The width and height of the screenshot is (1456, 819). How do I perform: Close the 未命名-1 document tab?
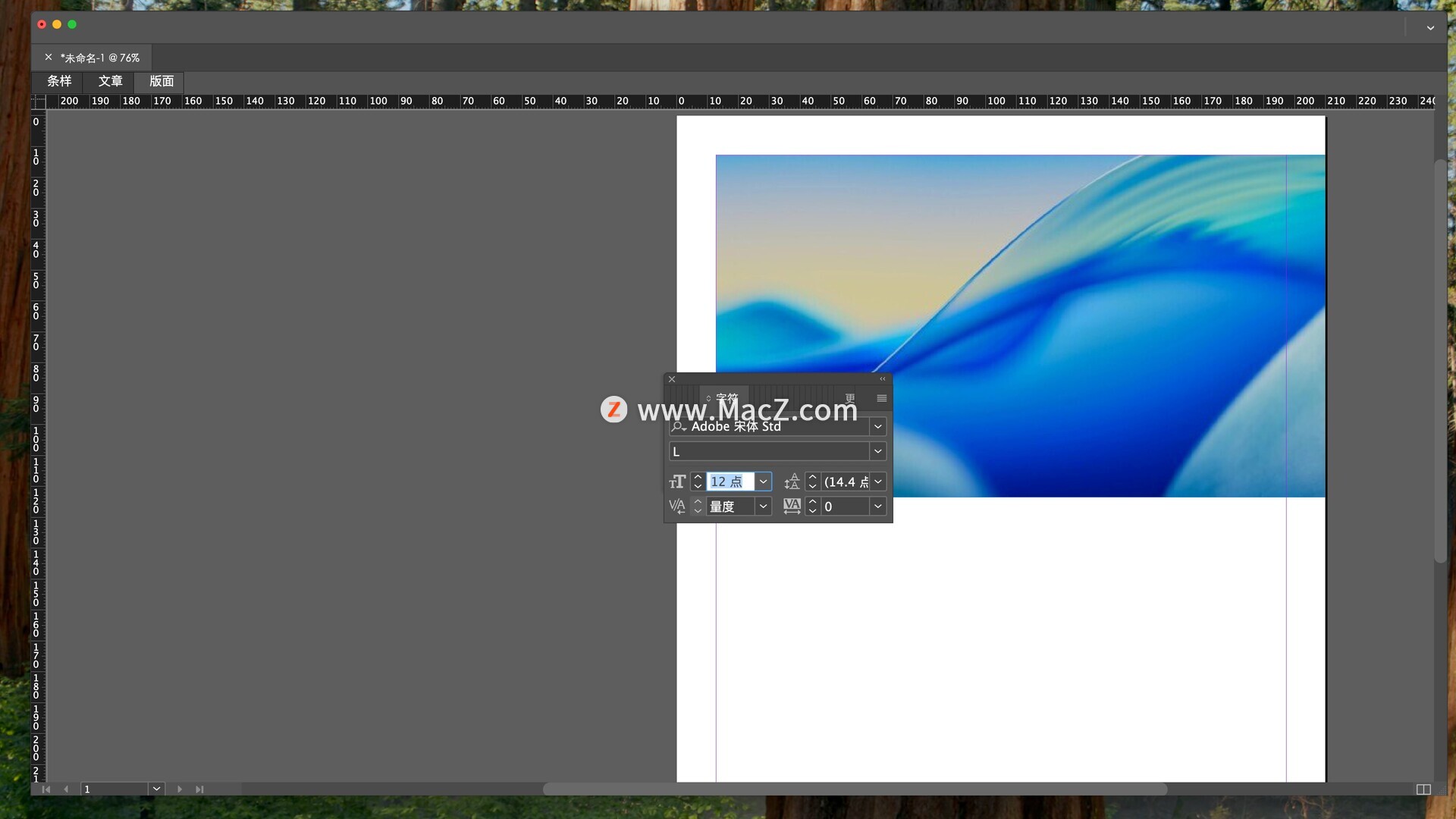[x=49, y=58]
